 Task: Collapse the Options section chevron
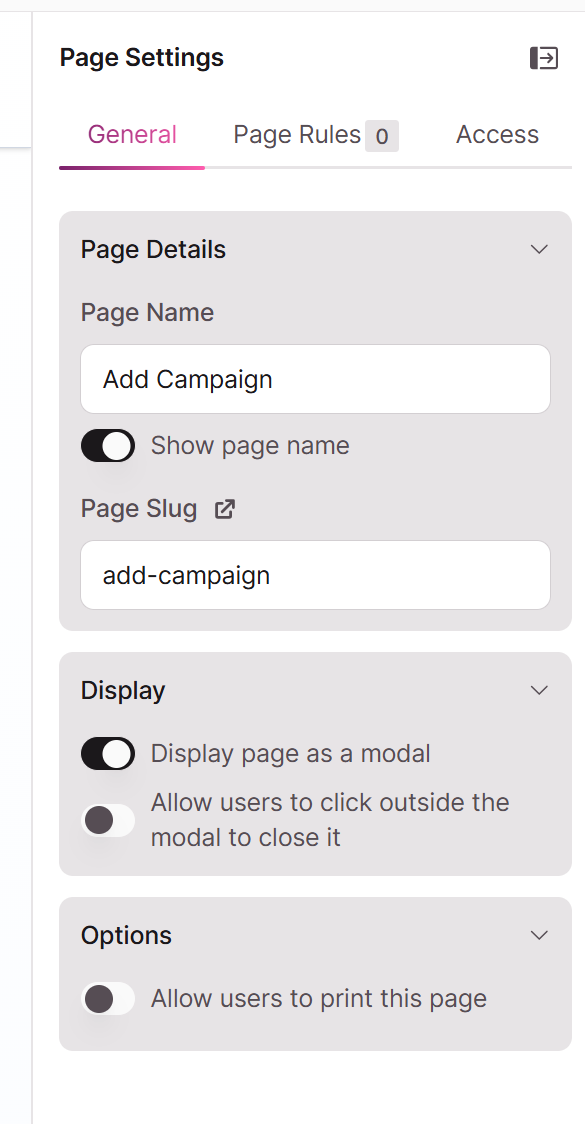[x=539, y=935]
